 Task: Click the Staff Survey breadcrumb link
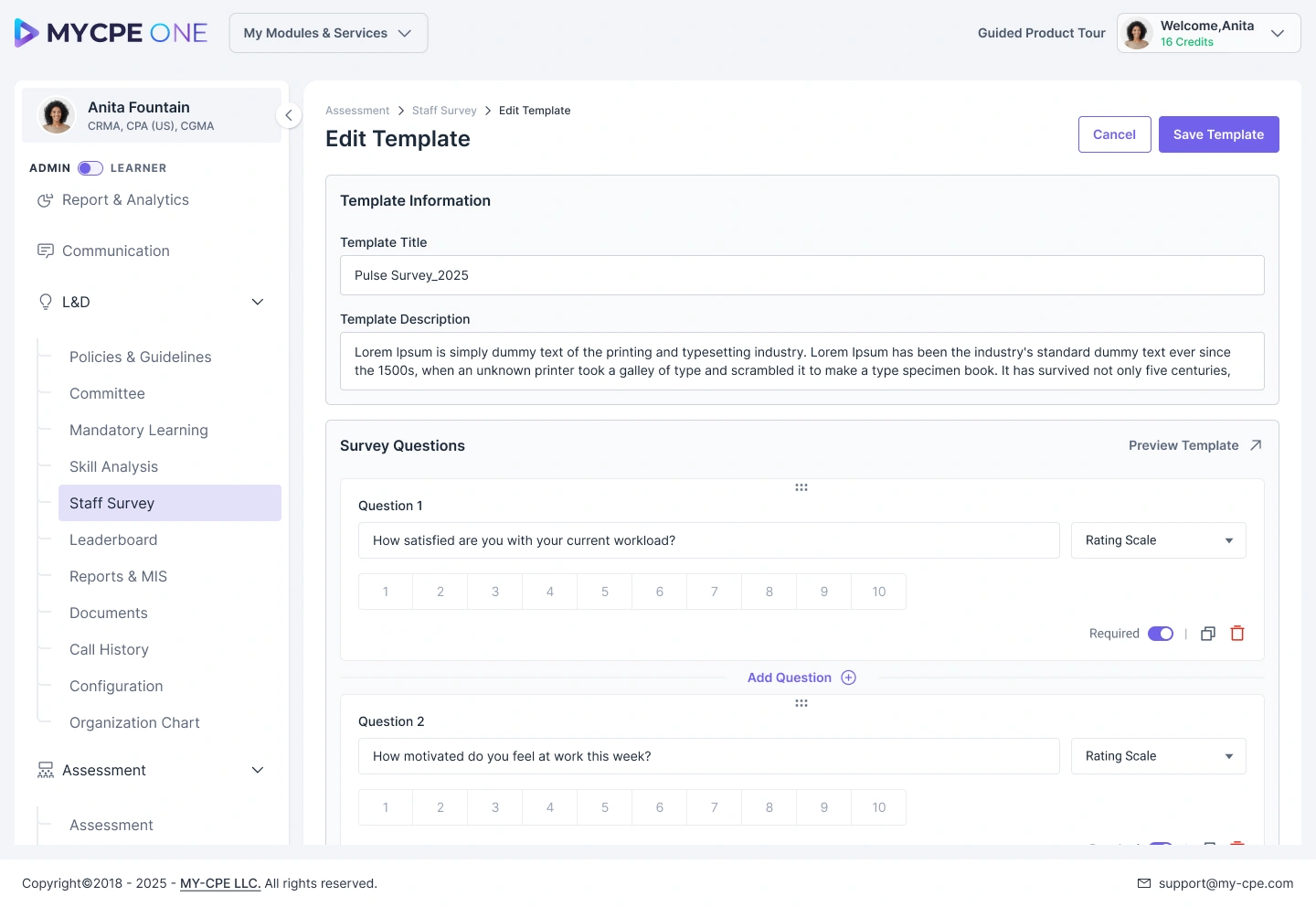444,111
